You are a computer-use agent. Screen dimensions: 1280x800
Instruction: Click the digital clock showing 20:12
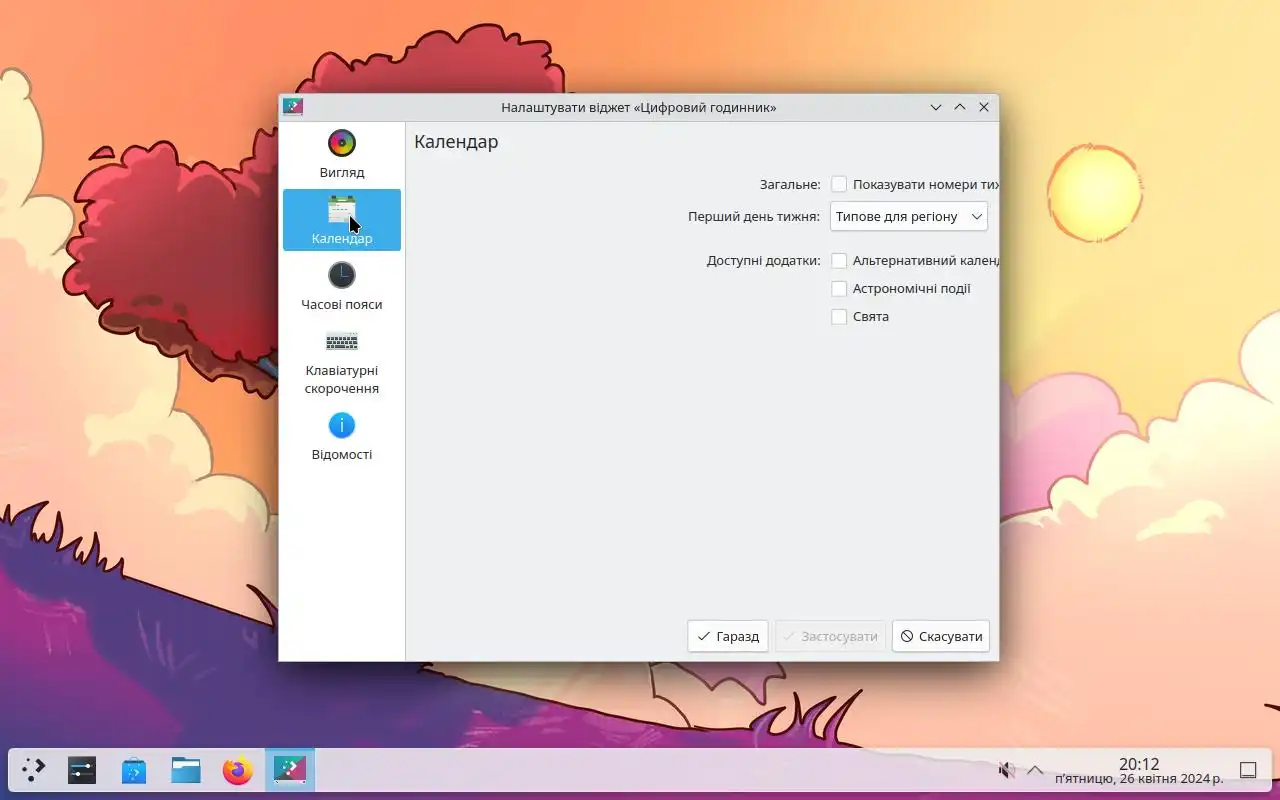(x=1138, y=770)
